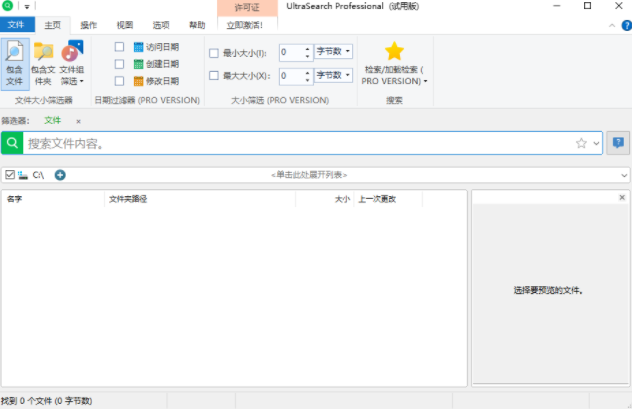
Task: Click the minimum size value field
Action: pyautogui.click(x=291, y=52)
